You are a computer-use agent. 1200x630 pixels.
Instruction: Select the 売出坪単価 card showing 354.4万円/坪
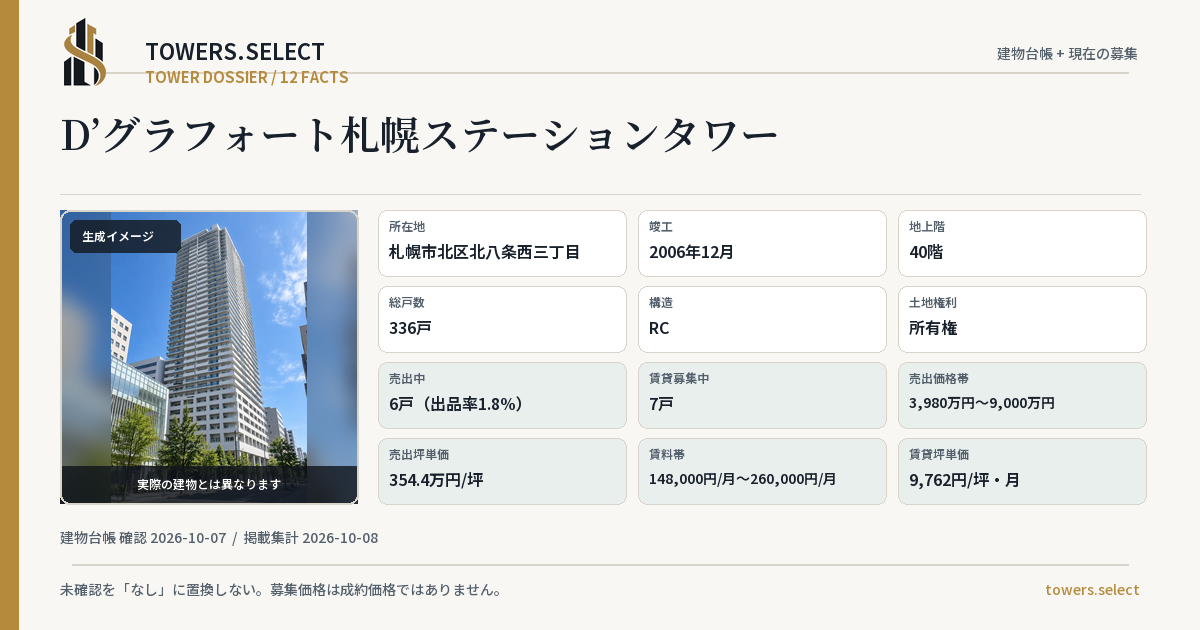[x=502, y=471]
